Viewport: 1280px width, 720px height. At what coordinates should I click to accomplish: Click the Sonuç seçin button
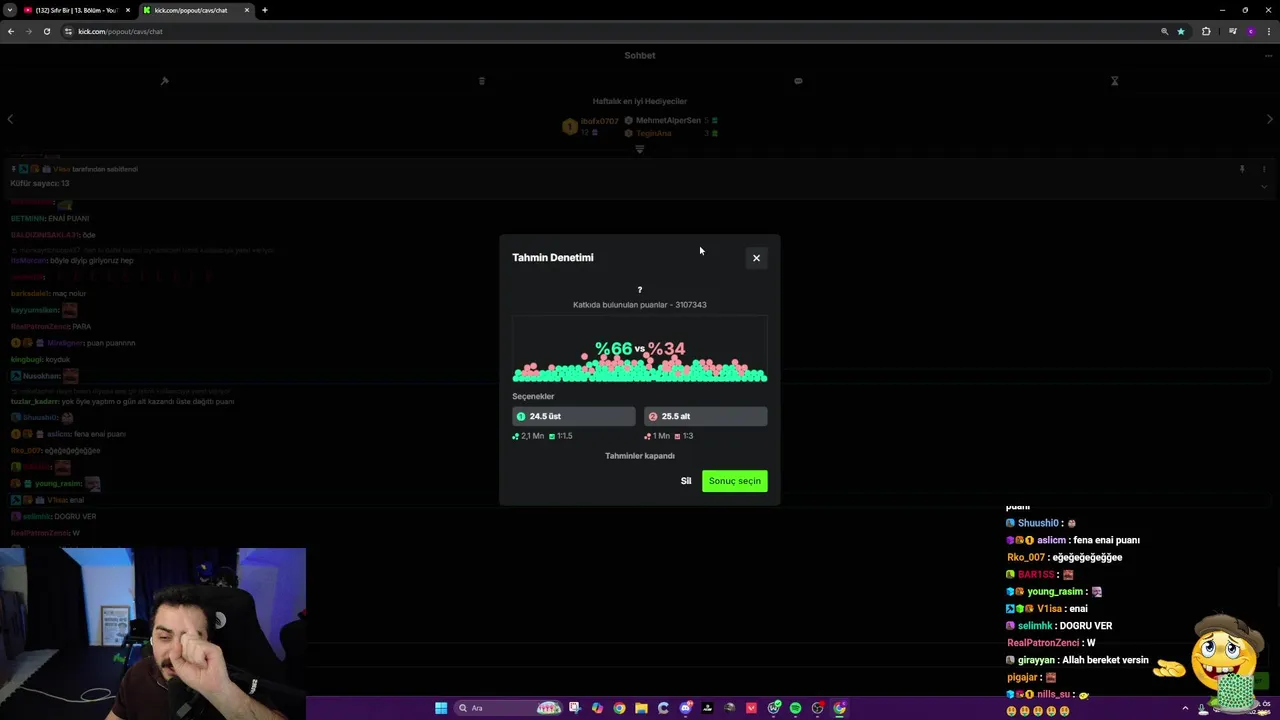click(735, 481)
